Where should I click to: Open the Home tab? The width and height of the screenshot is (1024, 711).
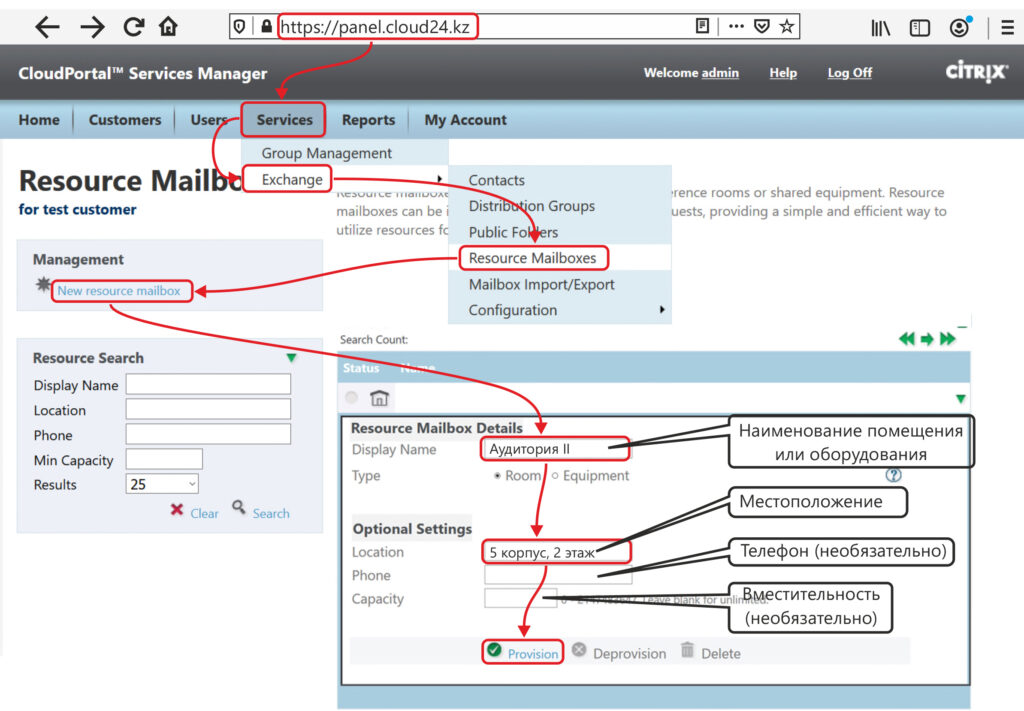tap(39, 120)
